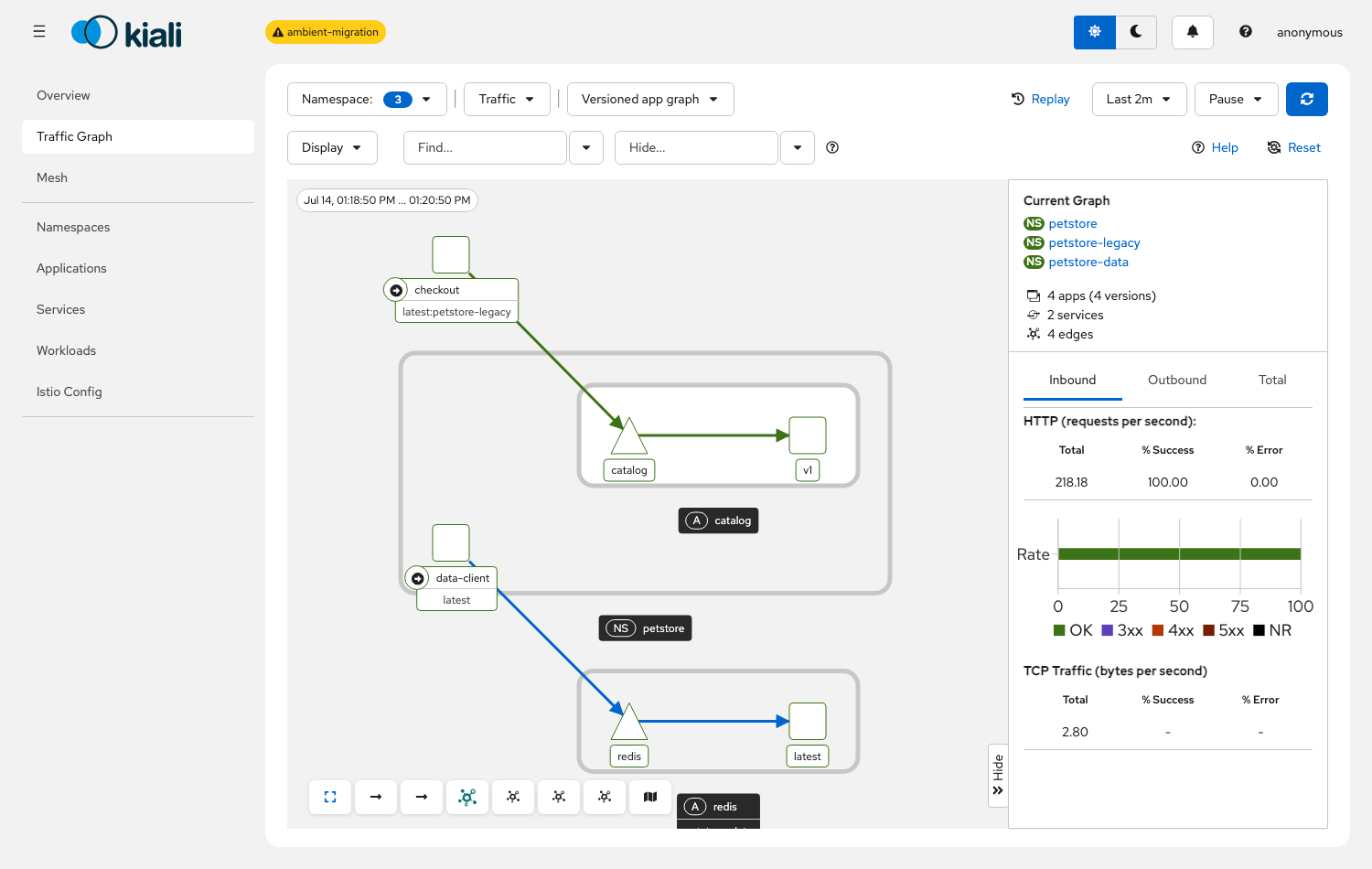Screen dimensions: 1372x869
Task: Expand the Hide presets dropdown arrow
Action: click(x=798, y=147)
